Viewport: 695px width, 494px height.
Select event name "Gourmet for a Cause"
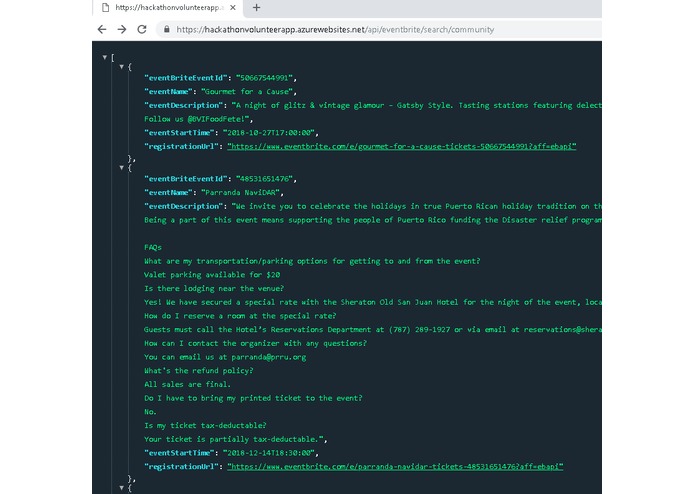point(247,92)
